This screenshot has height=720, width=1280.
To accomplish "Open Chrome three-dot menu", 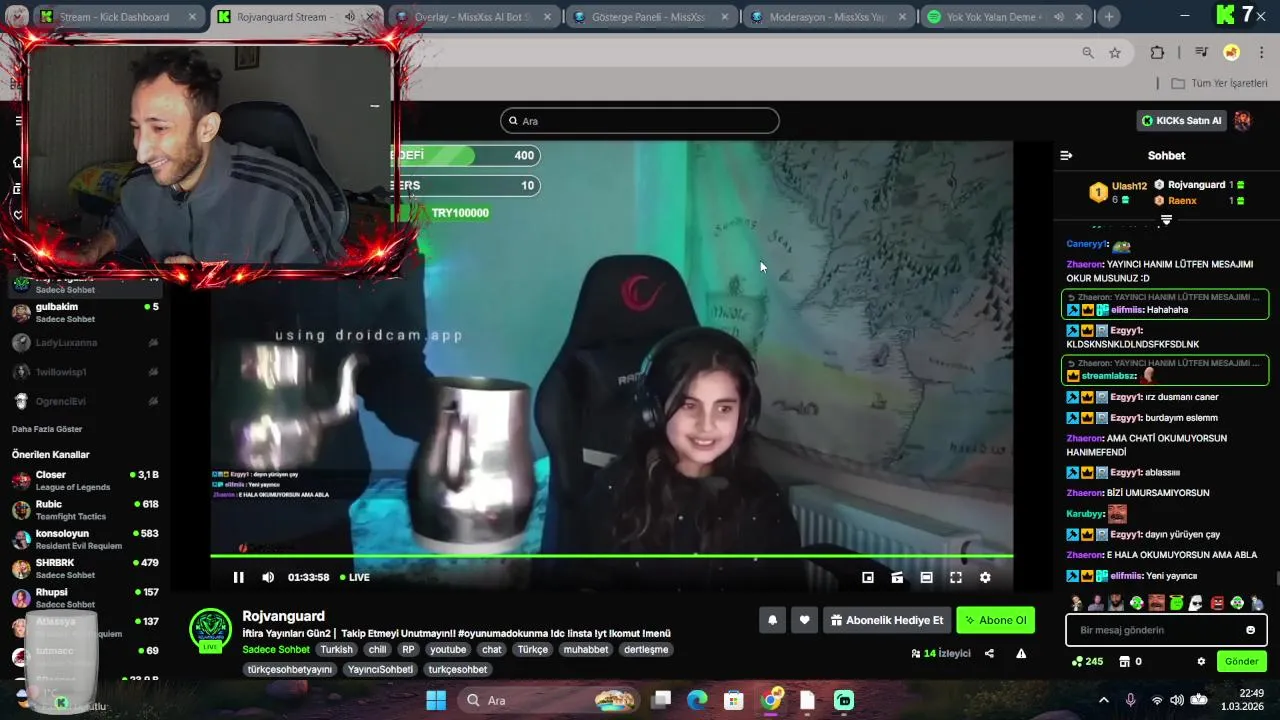I will (x=1263, y=53).
